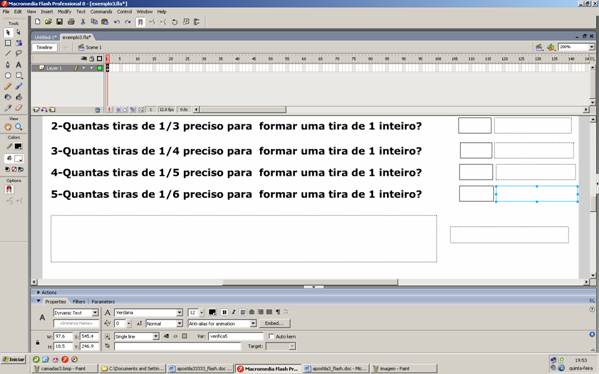Select the Pencil tool
Viewport: 599px width, 374px height.
click(8, 86)
